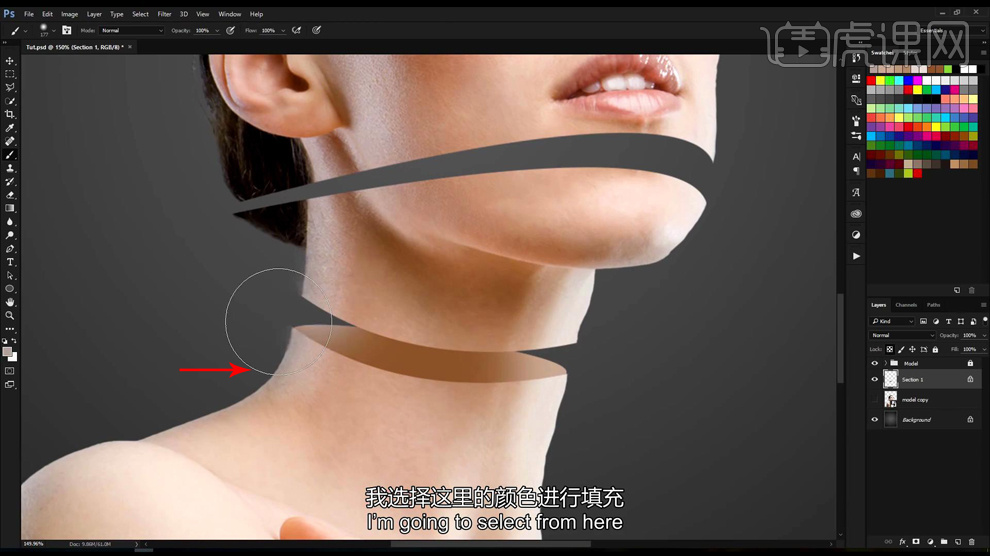The height and width of the screenshot is (556, 990).
Task: Select the Hand tool
Action: 9,302
